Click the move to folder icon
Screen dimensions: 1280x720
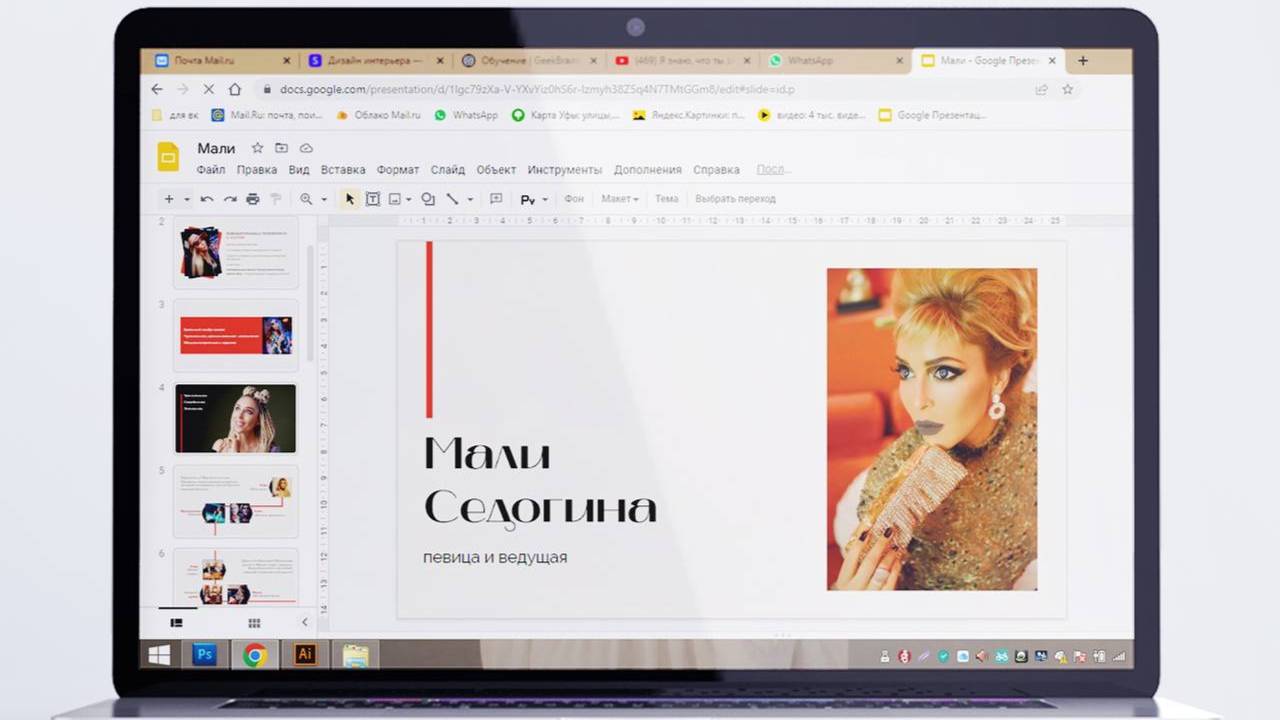pos(281,148)
